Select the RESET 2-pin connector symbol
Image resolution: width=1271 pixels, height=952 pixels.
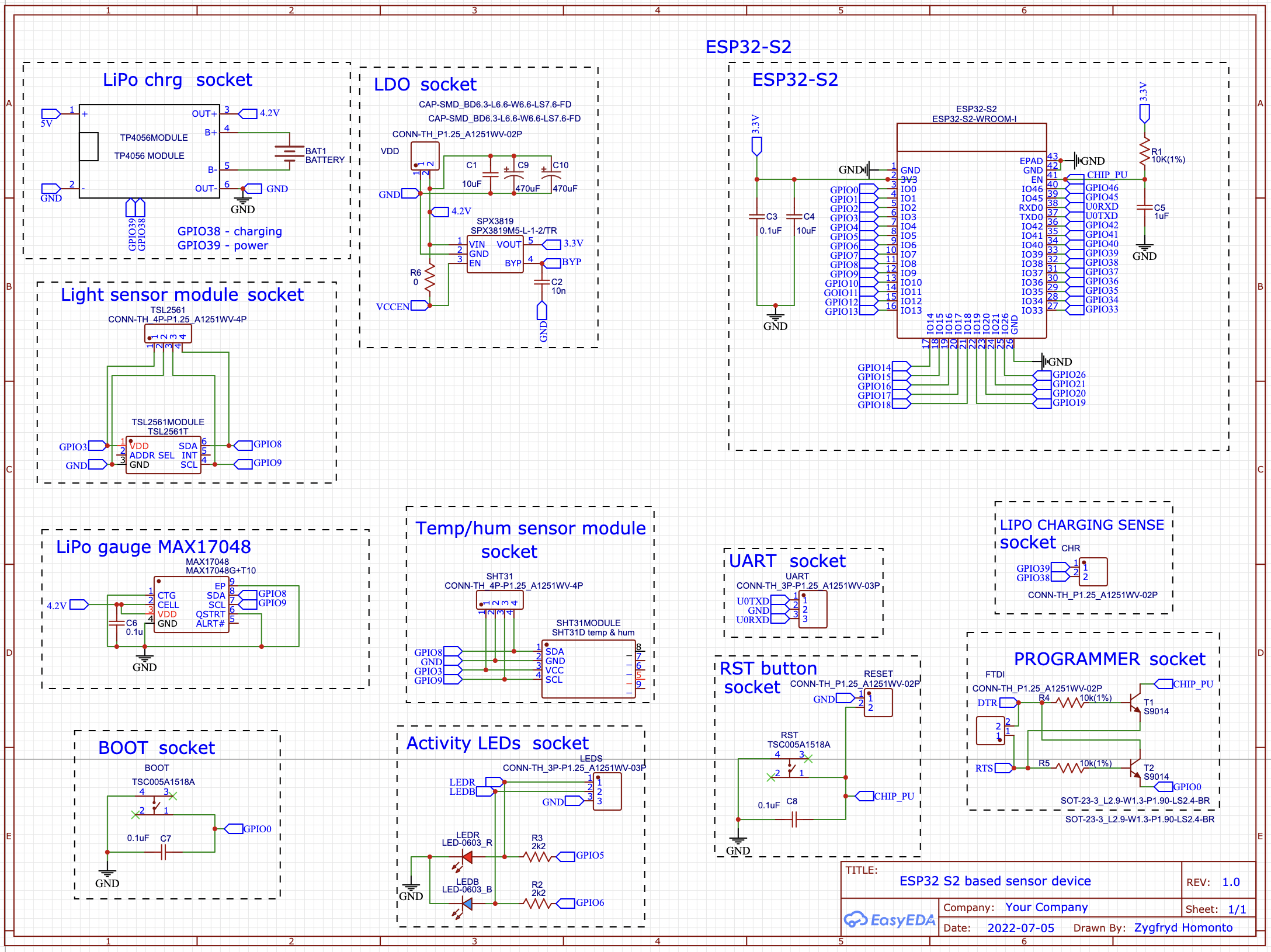point(878,703)
